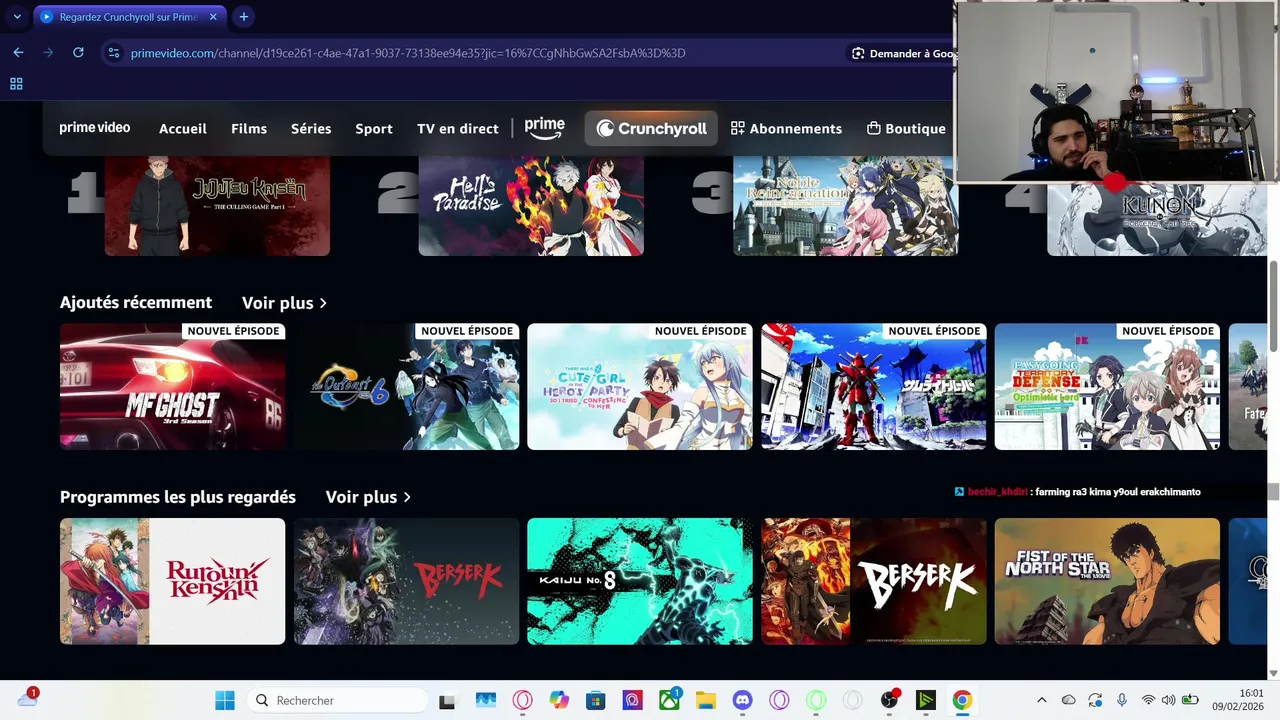Open Kaiju No. 8 card
Viewport: 1280px width, 720px height.
(640, 581)
